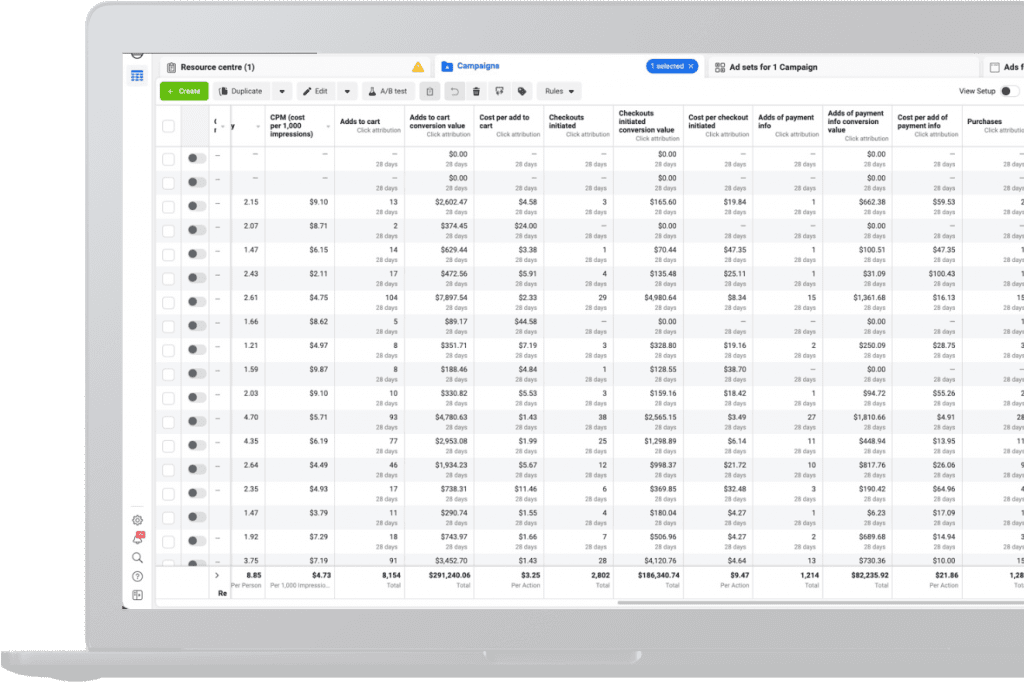
Task: Switch on the toggle for the 1.21 row
Action: (196, 349)
